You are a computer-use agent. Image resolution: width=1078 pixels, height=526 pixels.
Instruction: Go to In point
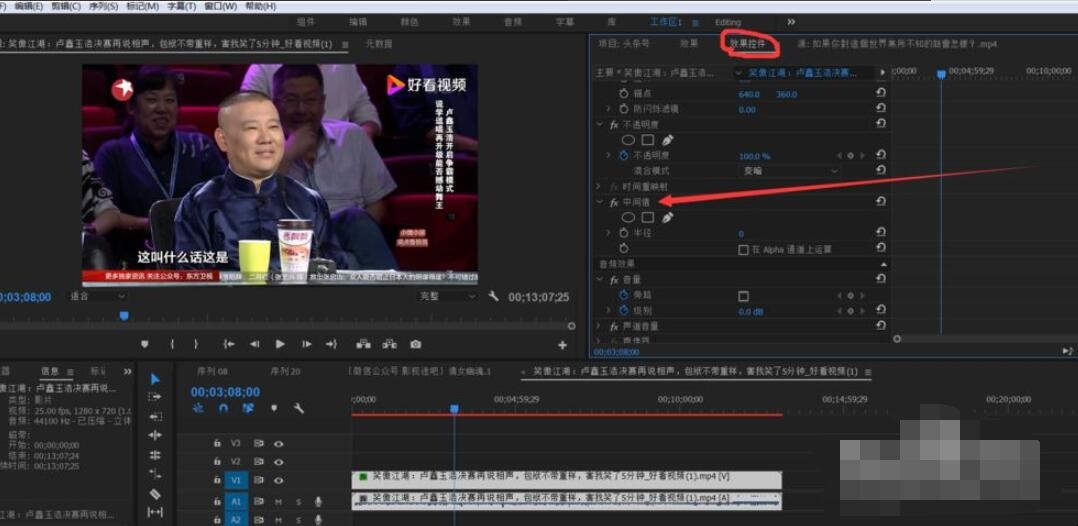(229, 344)
